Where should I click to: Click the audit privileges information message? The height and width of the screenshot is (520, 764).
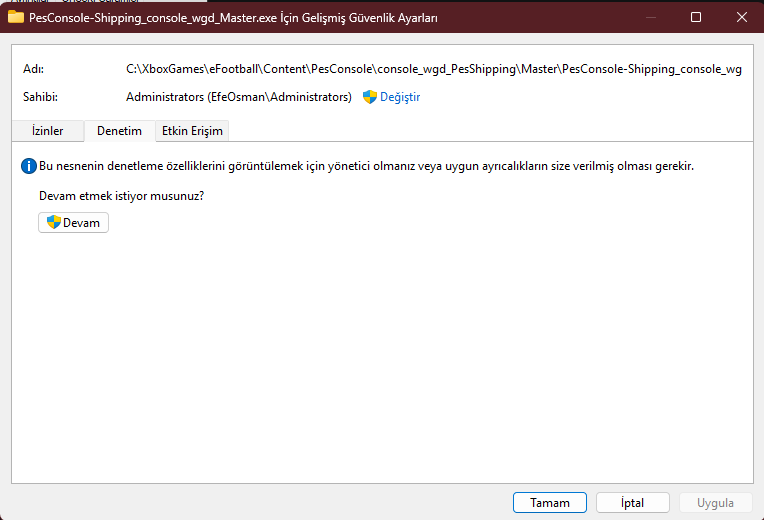[366, 166]
